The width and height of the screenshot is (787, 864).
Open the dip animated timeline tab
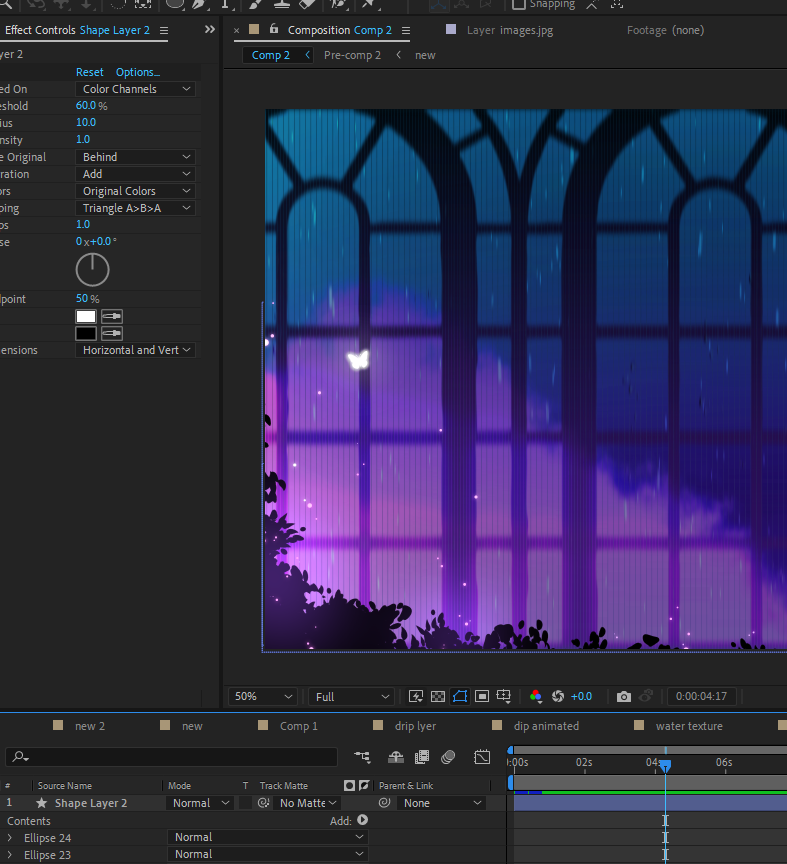click(x=546, y=726)
